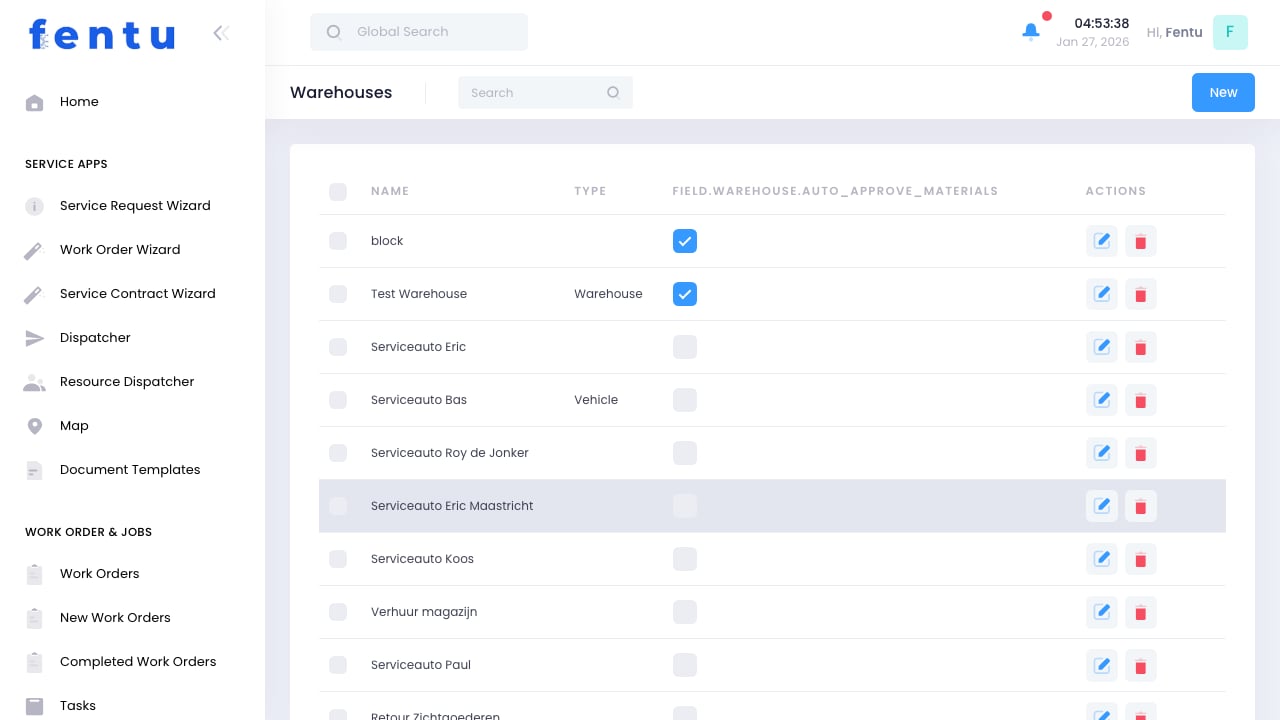
Task: Delete the Serviceauto Eric row
Action: pos(1141,347)
